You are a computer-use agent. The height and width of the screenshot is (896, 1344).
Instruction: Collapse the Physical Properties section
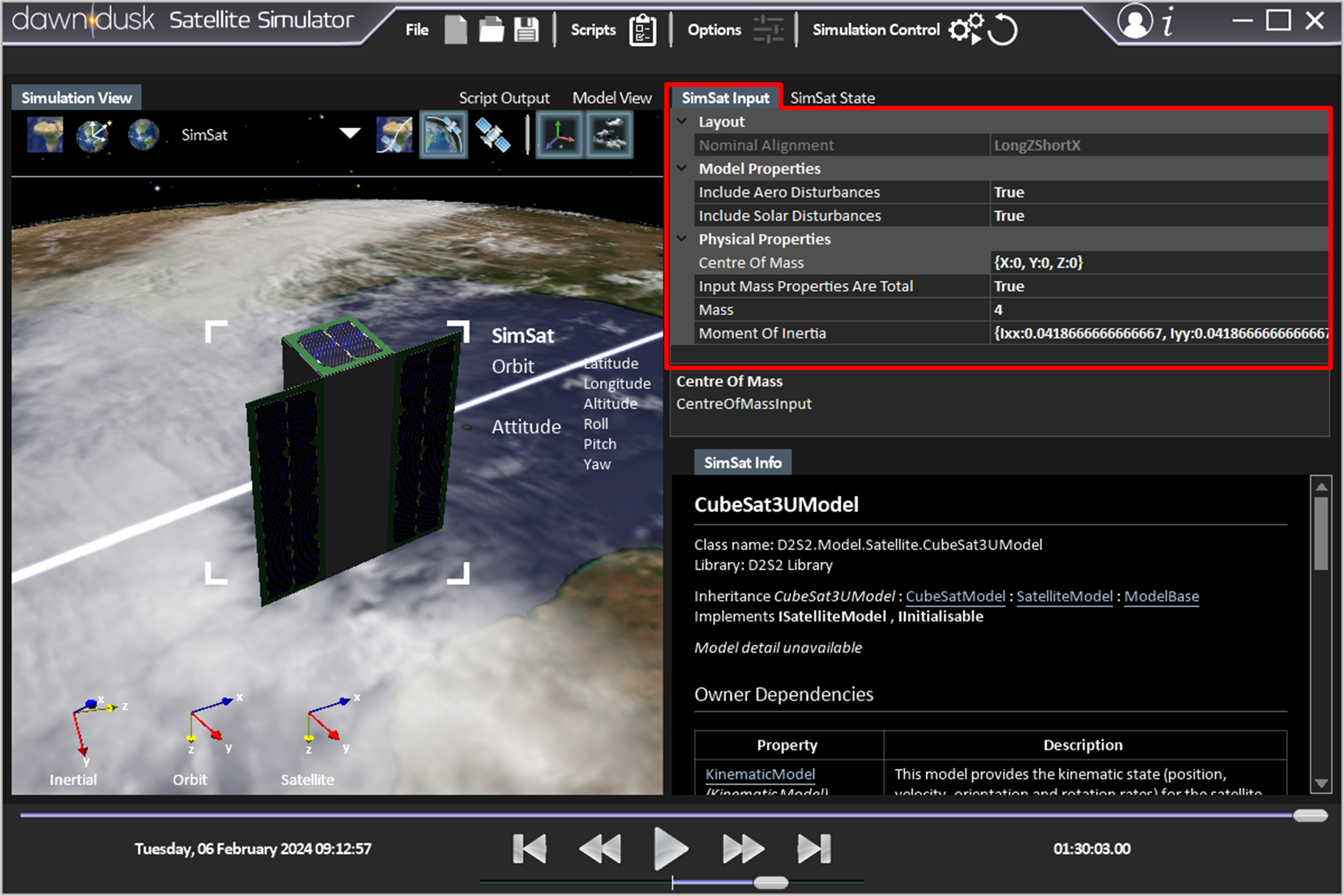tap(682, 238)
